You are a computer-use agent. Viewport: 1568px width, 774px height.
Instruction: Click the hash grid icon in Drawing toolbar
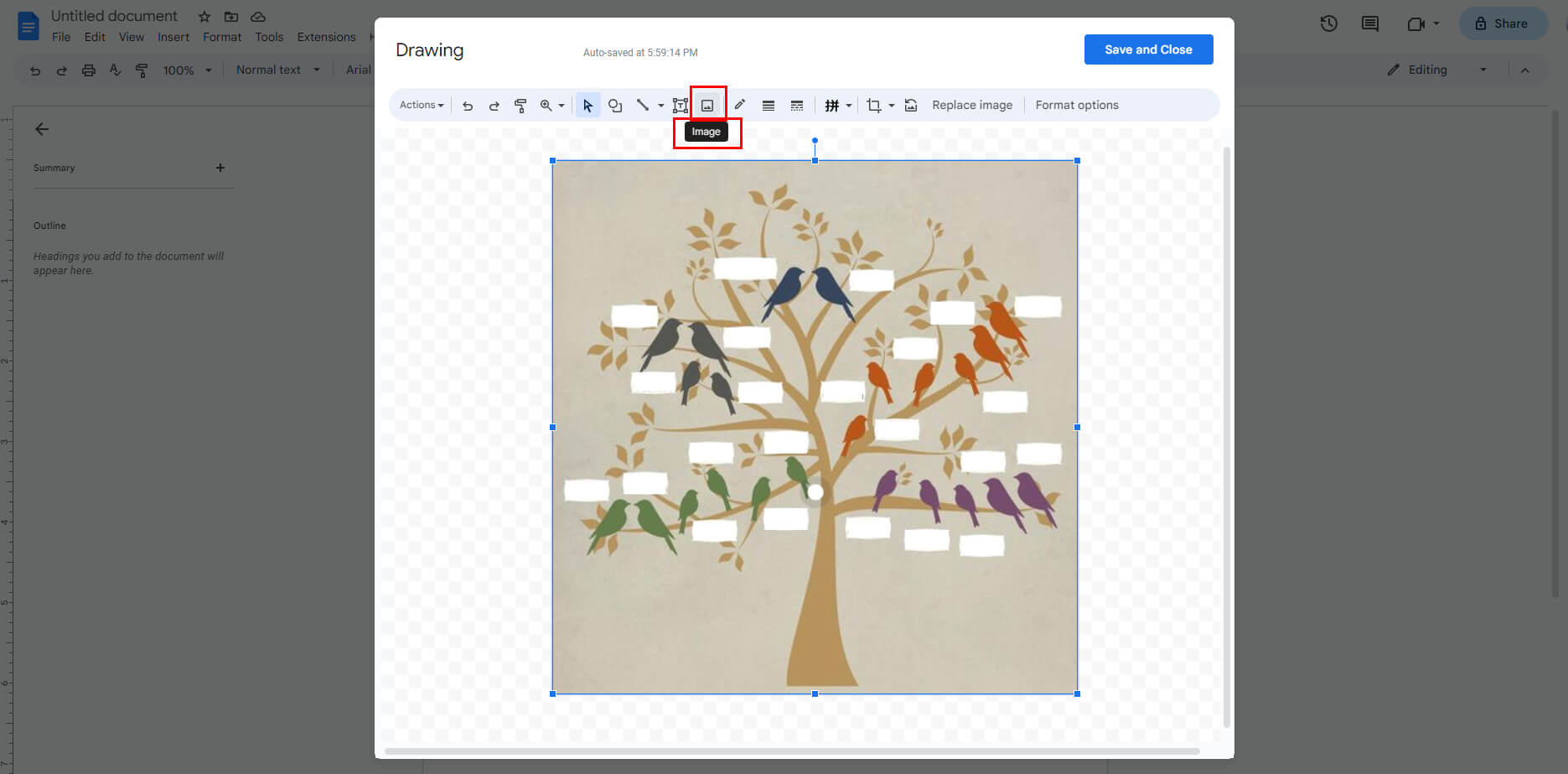(831, 106)
